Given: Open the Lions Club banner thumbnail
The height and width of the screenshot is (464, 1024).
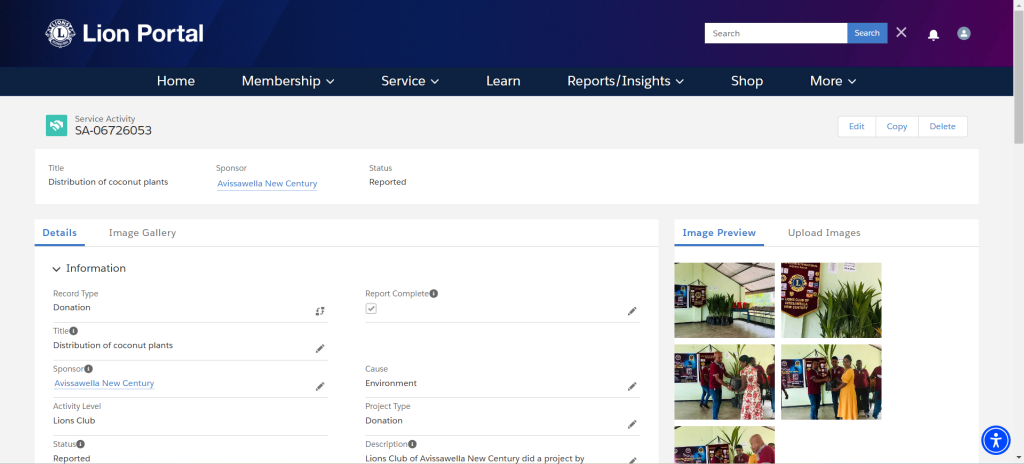Looking at the screenshot, I should (x=831, y=300).
